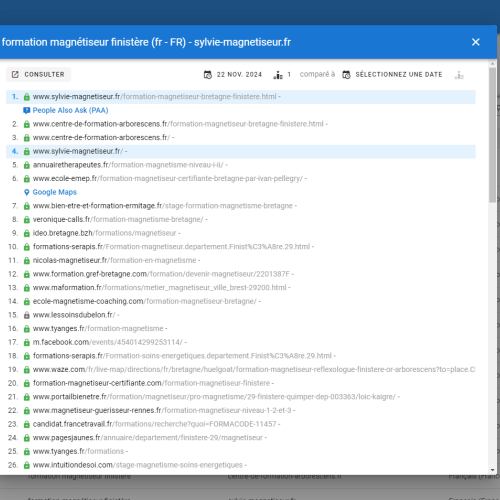
Task: Click green padlock of result 1 sylvie-magnetiseur.fr
Action: coord(27,97)
